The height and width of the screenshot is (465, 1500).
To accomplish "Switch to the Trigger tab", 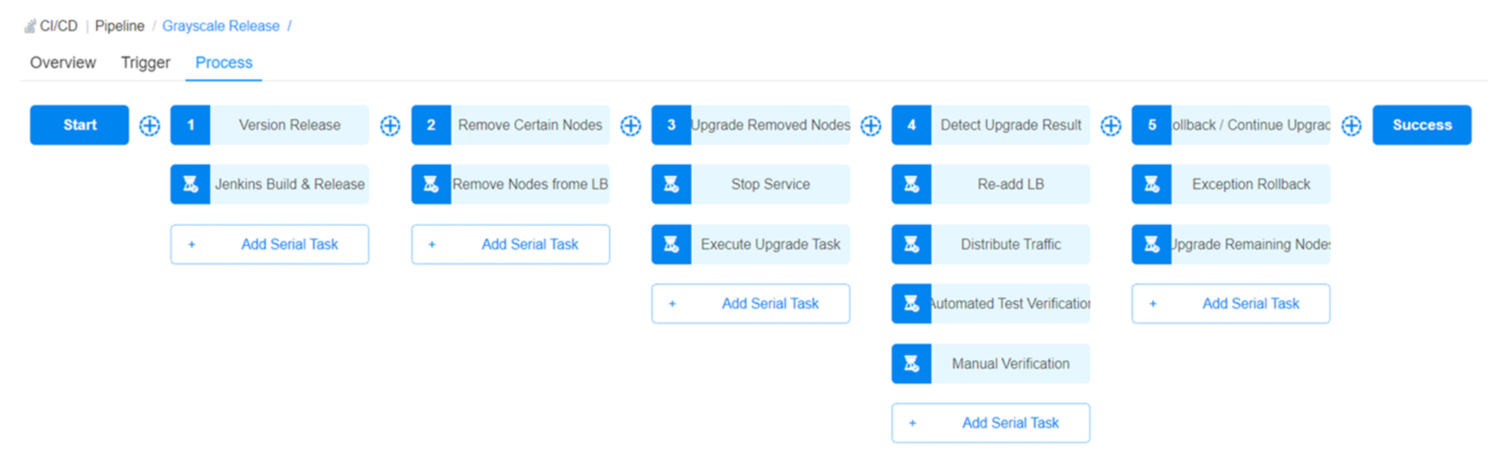I will tap(146, 62).
